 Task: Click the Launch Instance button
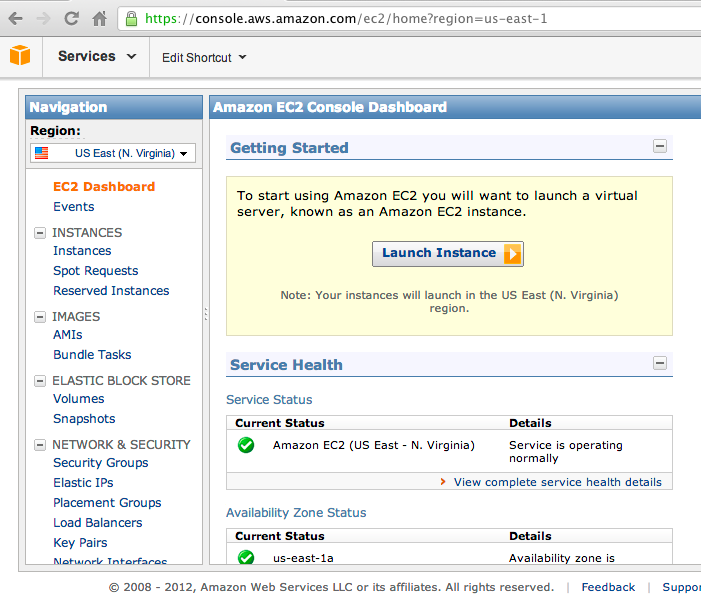tap(448, 254)
